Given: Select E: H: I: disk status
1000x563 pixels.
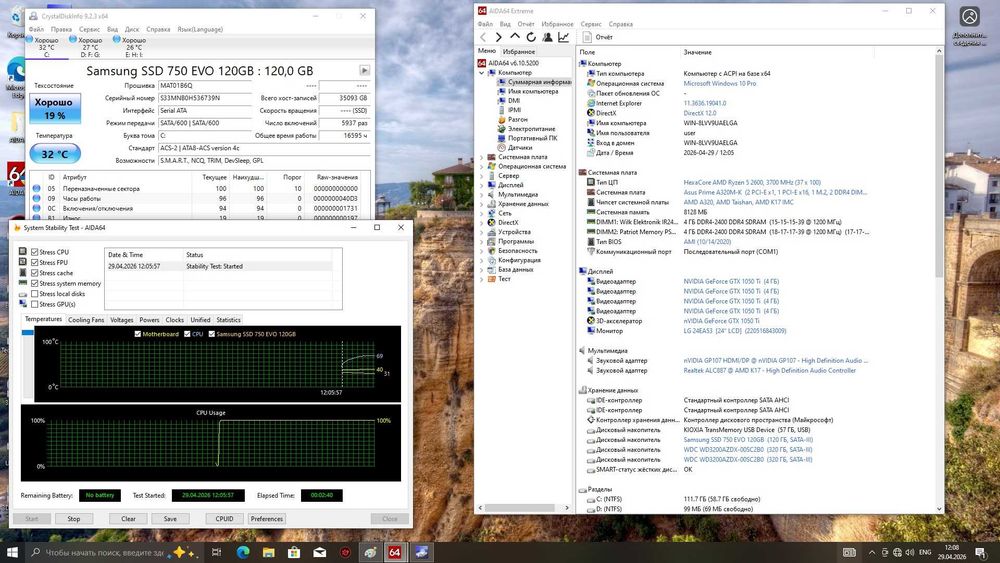Looking at the screenshot, I should [x=134, y=47].
